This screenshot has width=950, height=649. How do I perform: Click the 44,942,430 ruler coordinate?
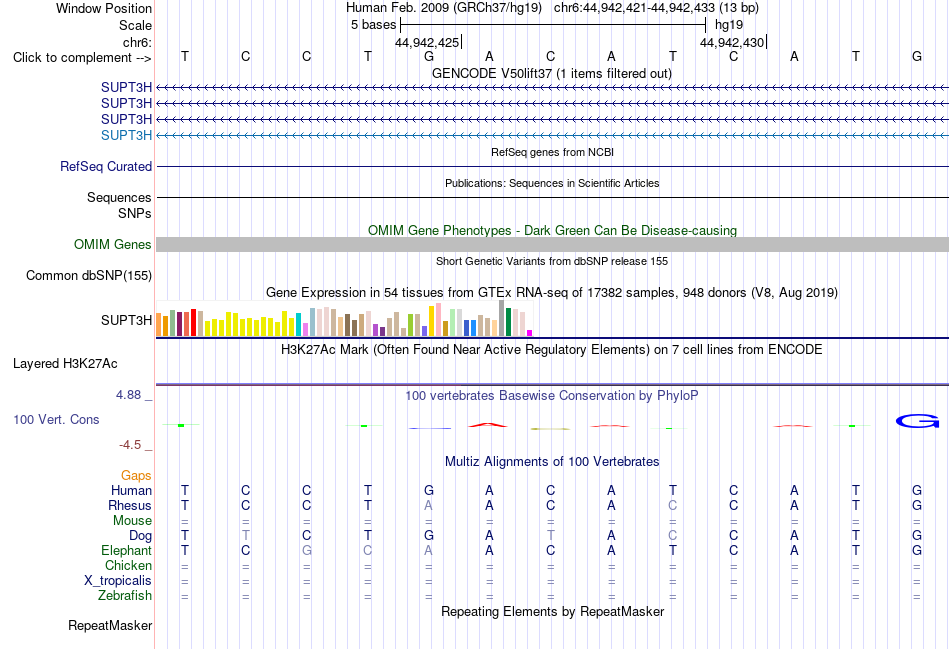point(732,42)
